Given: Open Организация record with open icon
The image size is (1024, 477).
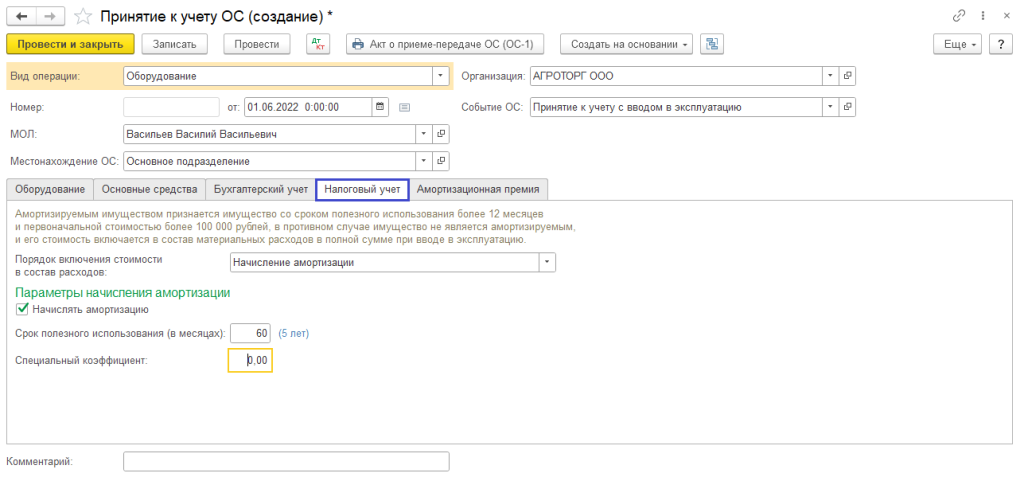Looking at the screenshot, I should (x=847, y=76).
